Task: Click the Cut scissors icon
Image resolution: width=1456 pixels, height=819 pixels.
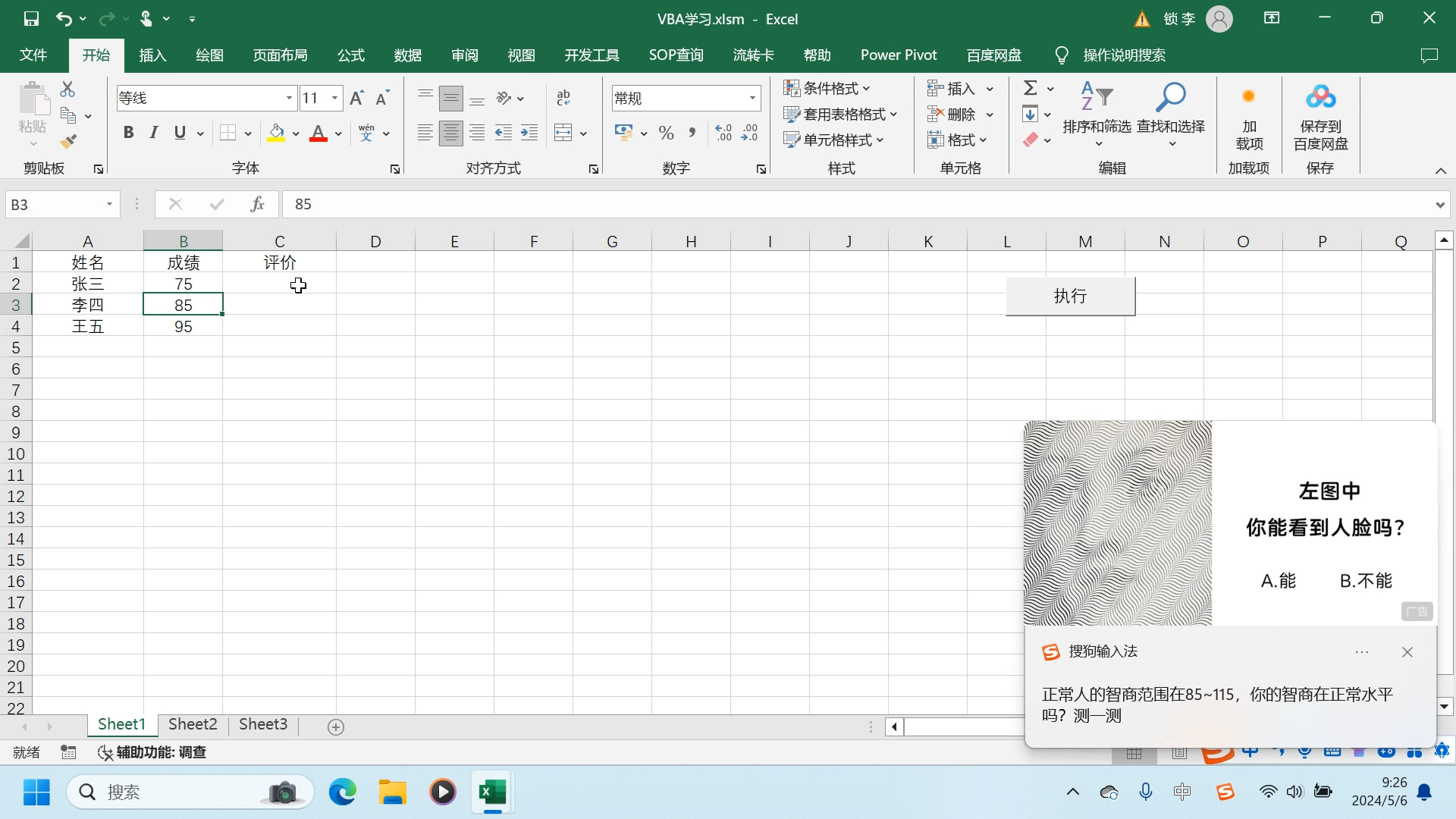Action: pos(67,89)
